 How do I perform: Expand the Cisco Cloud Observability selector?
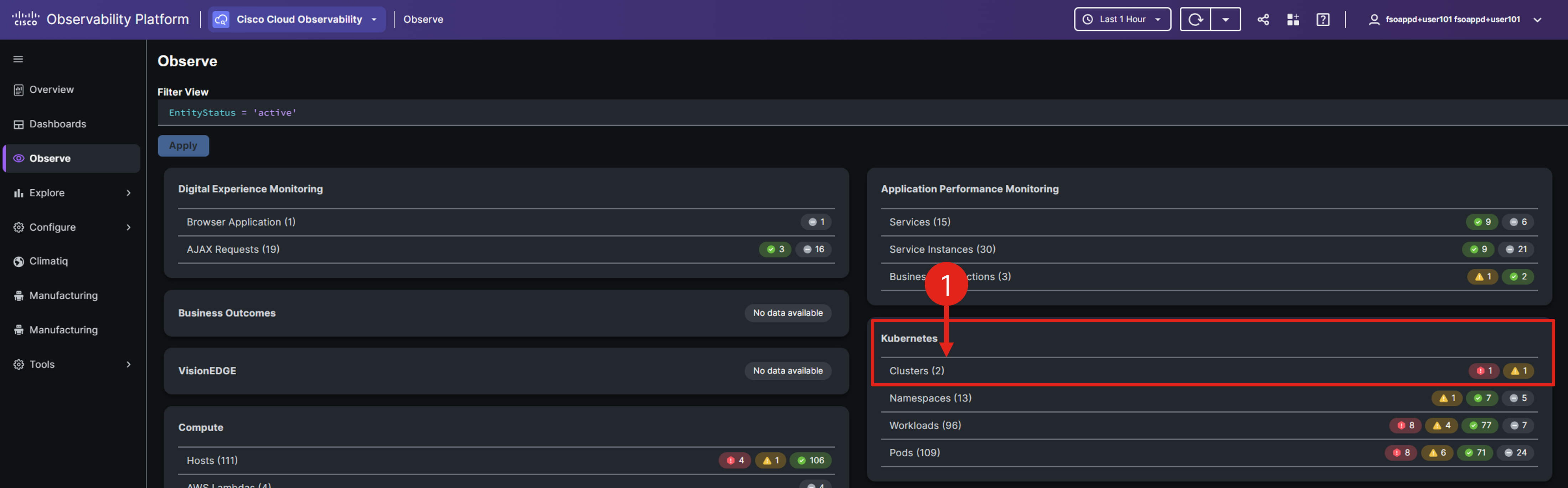pos(297,20)
